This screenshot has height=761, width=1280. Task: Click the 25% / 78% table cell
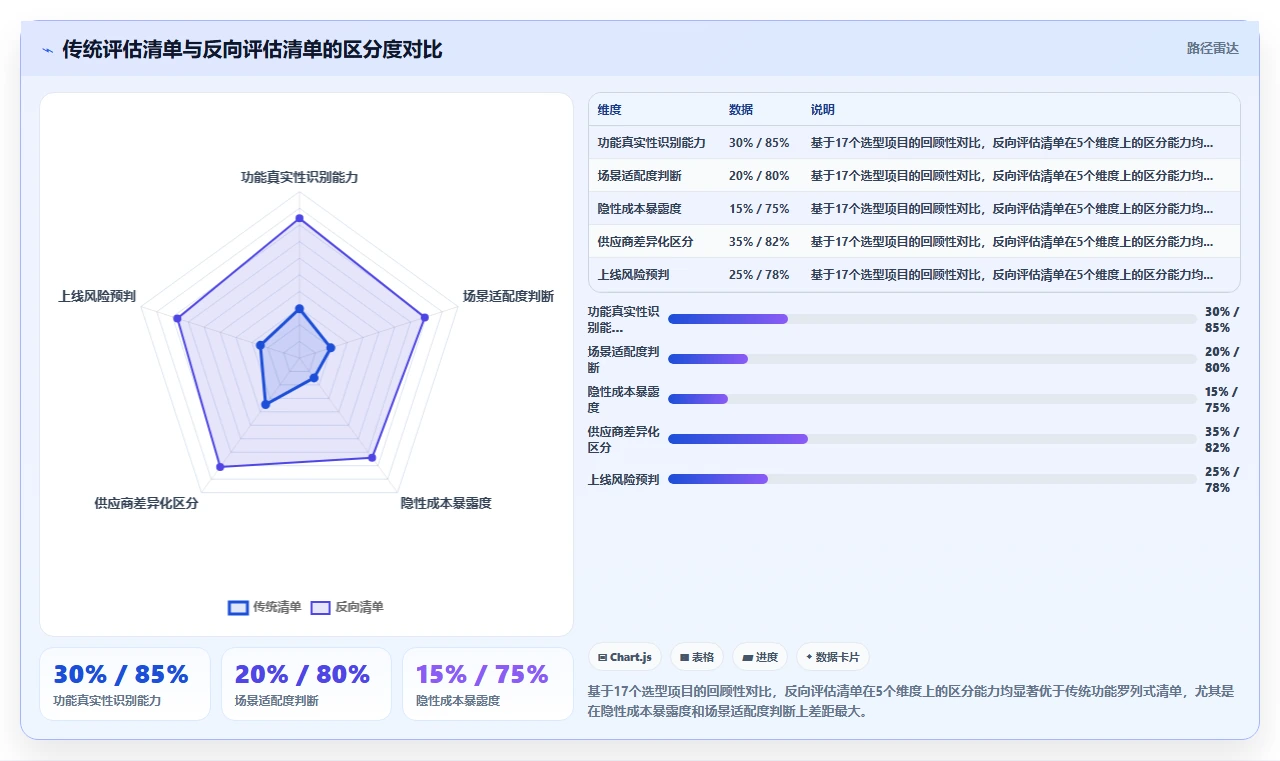(759, 275)
